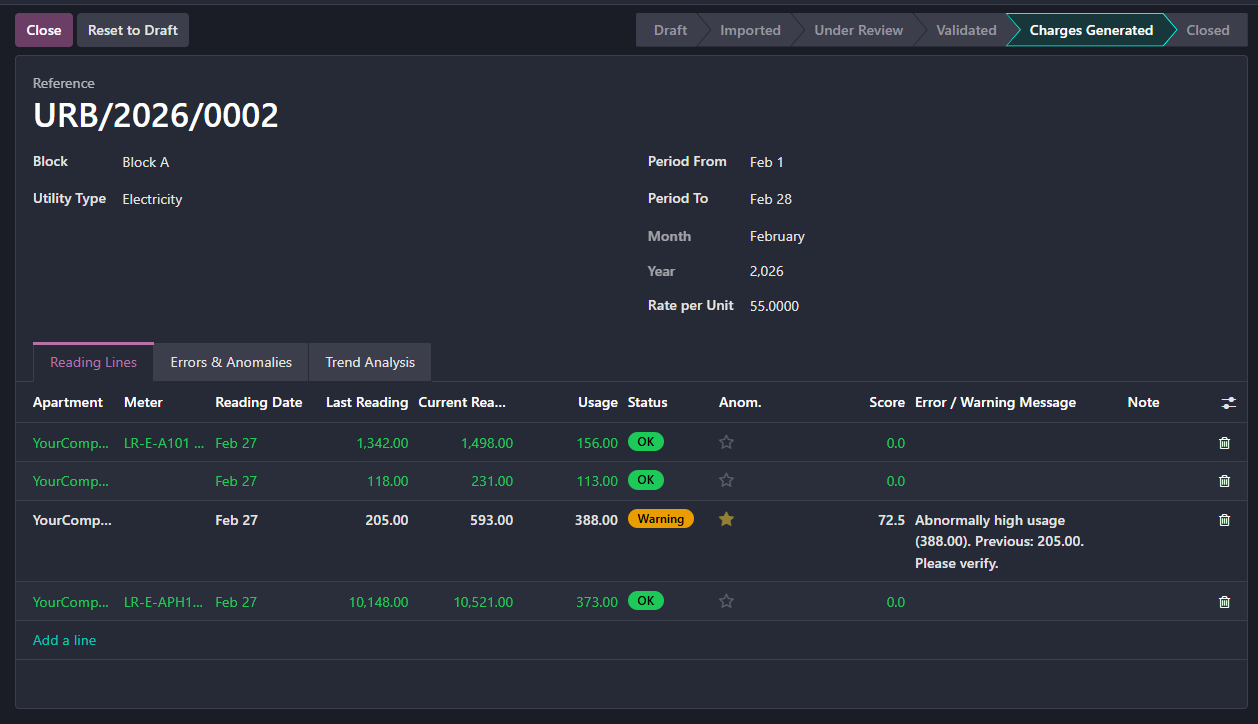Toggle anomaly star on the 156.00 usage row
The width and height of the screenshot is (1258, 724).
[x=727, y=442]
